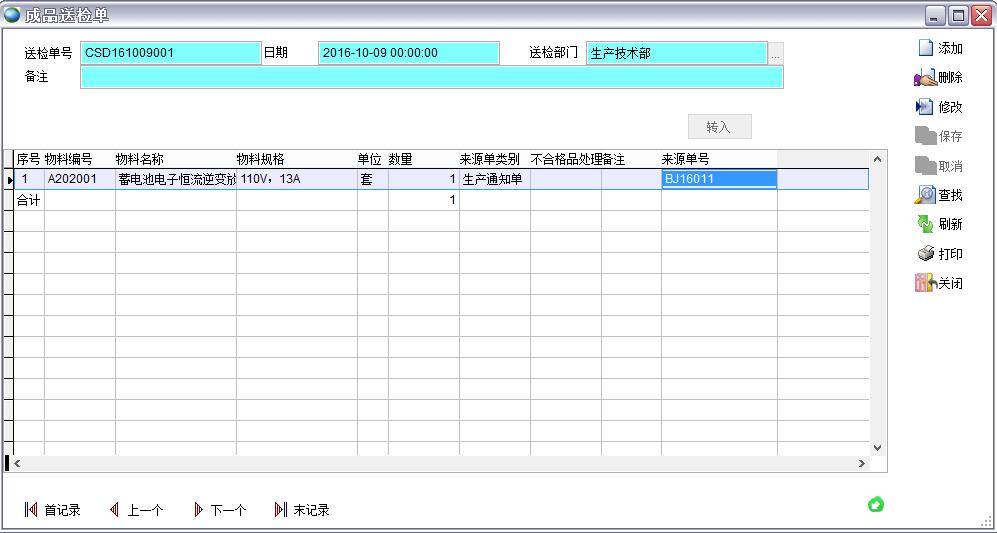Click the Delete (删除) icon

925,77
